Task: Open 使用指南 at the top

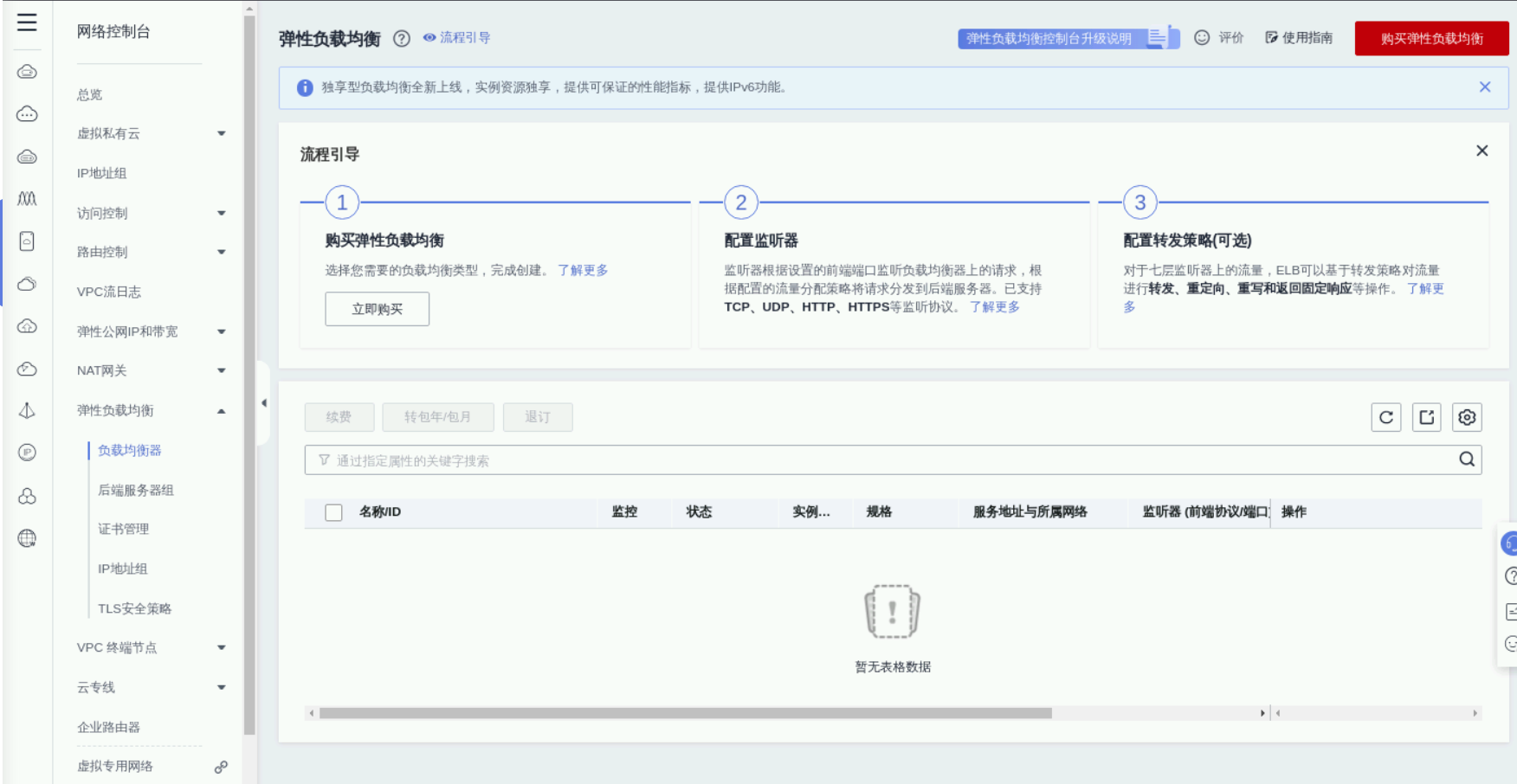Action: (x=1299, y=38)
